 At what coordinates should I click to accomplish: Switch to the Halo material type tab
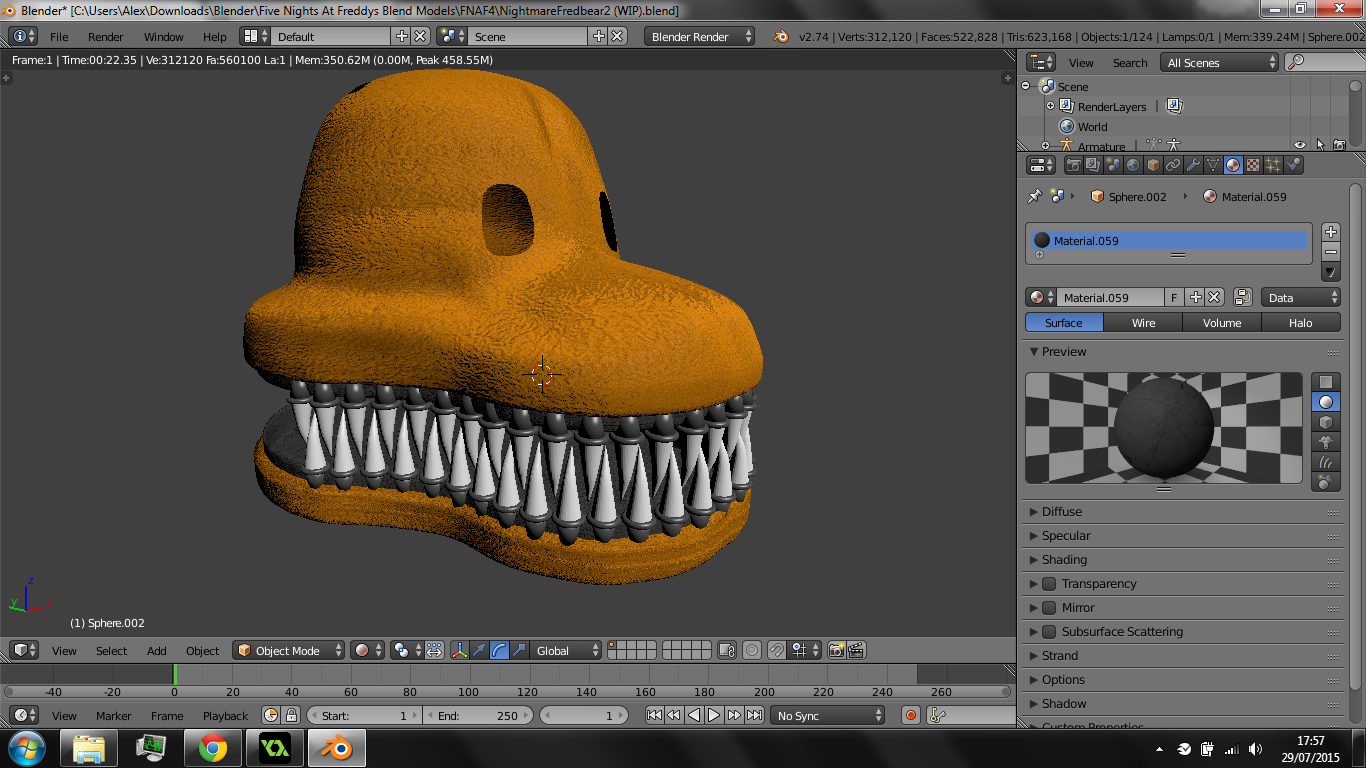(1301, 322)
